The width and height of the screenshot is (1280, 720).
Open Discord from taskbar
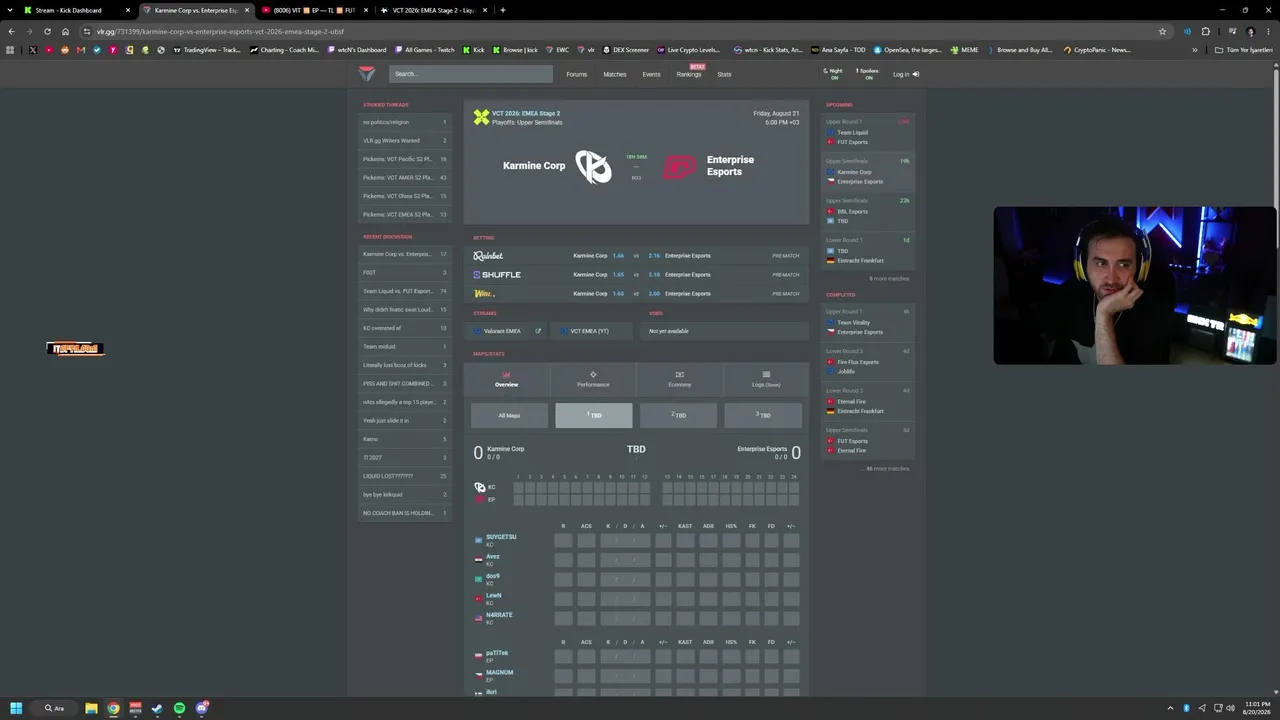[202, 708]
